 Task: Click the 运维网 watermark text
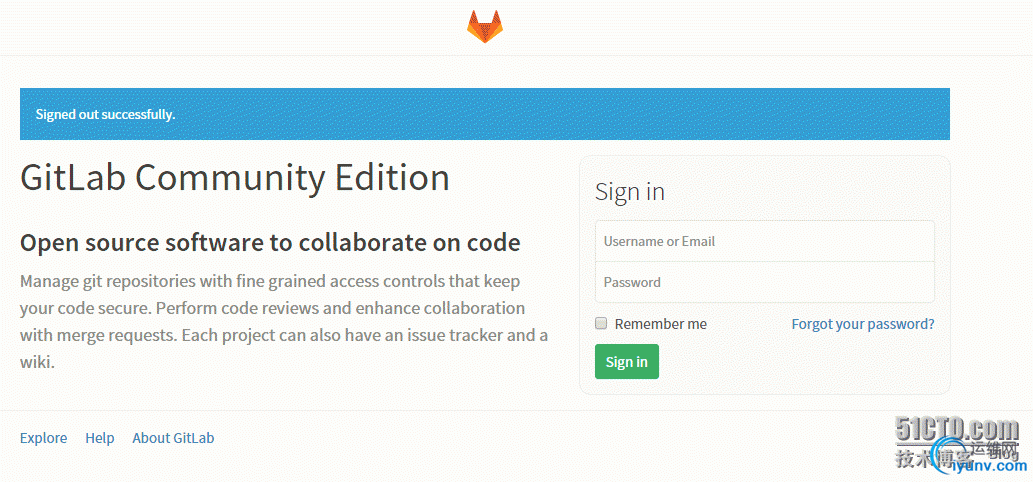pyautogui.click(x=995, y=450)
